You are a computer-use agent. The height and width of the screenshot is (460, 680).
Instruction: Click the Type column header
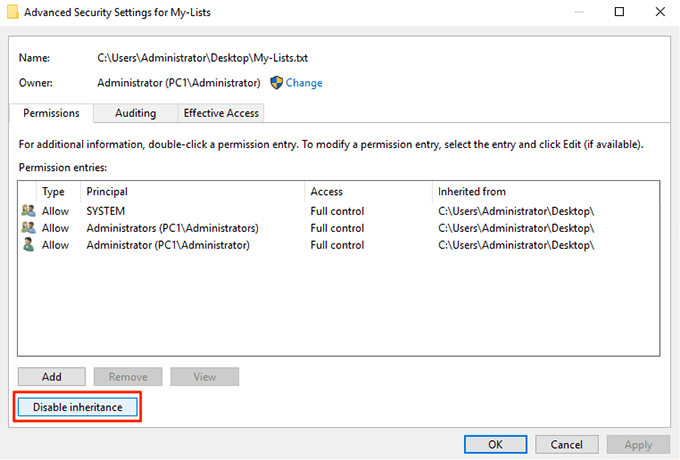tap(53, 191)
